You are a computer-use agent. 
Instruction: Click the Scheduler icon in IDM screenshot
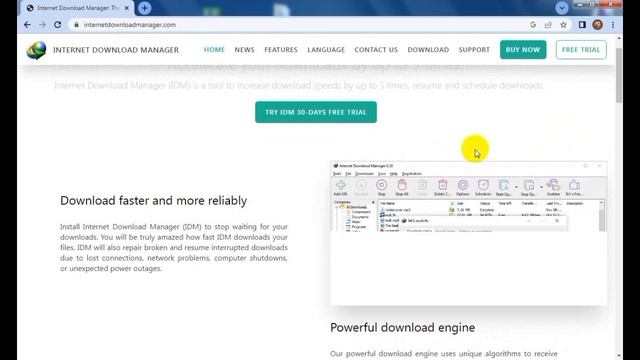coord(483,187)
